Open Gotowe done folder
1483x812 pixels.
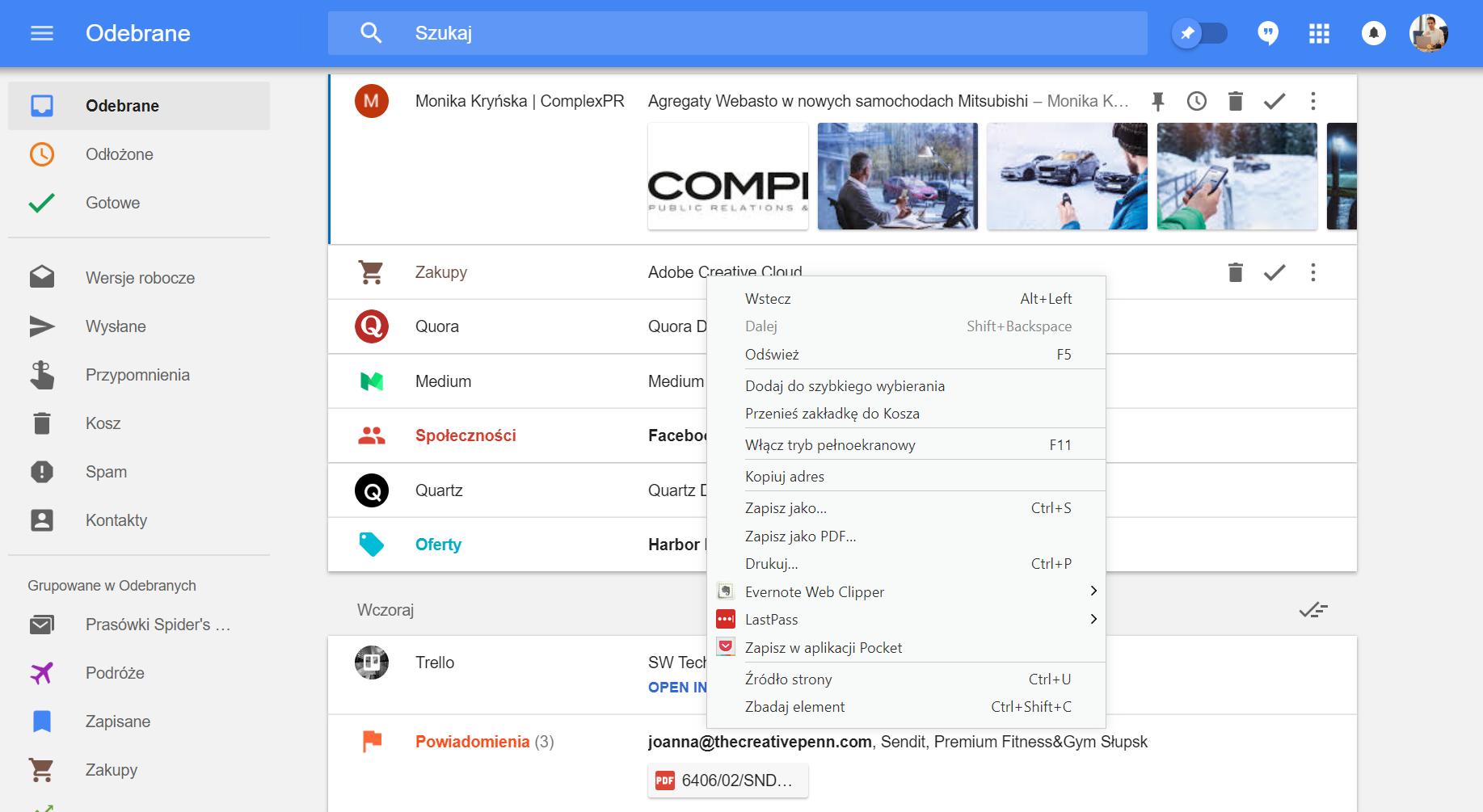tap(139, 203)
